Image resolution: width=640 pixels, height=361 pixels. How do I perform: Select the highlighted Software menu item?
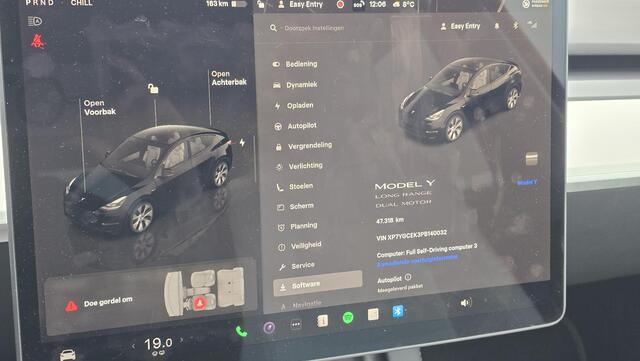[x=318, y=284]
